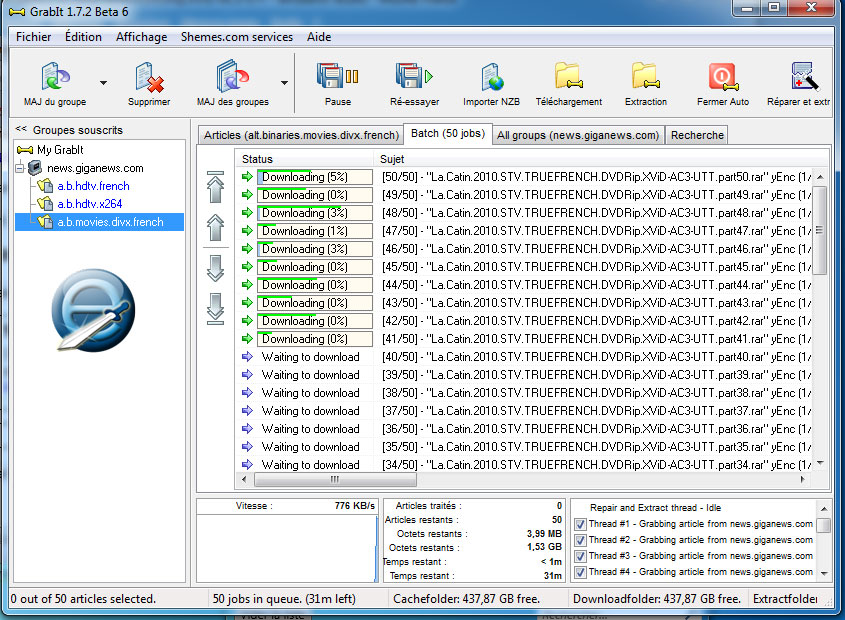The image size is (845, 620).
Task: Select the [43/50] part43.rar row subject
Action: point(597,302)
